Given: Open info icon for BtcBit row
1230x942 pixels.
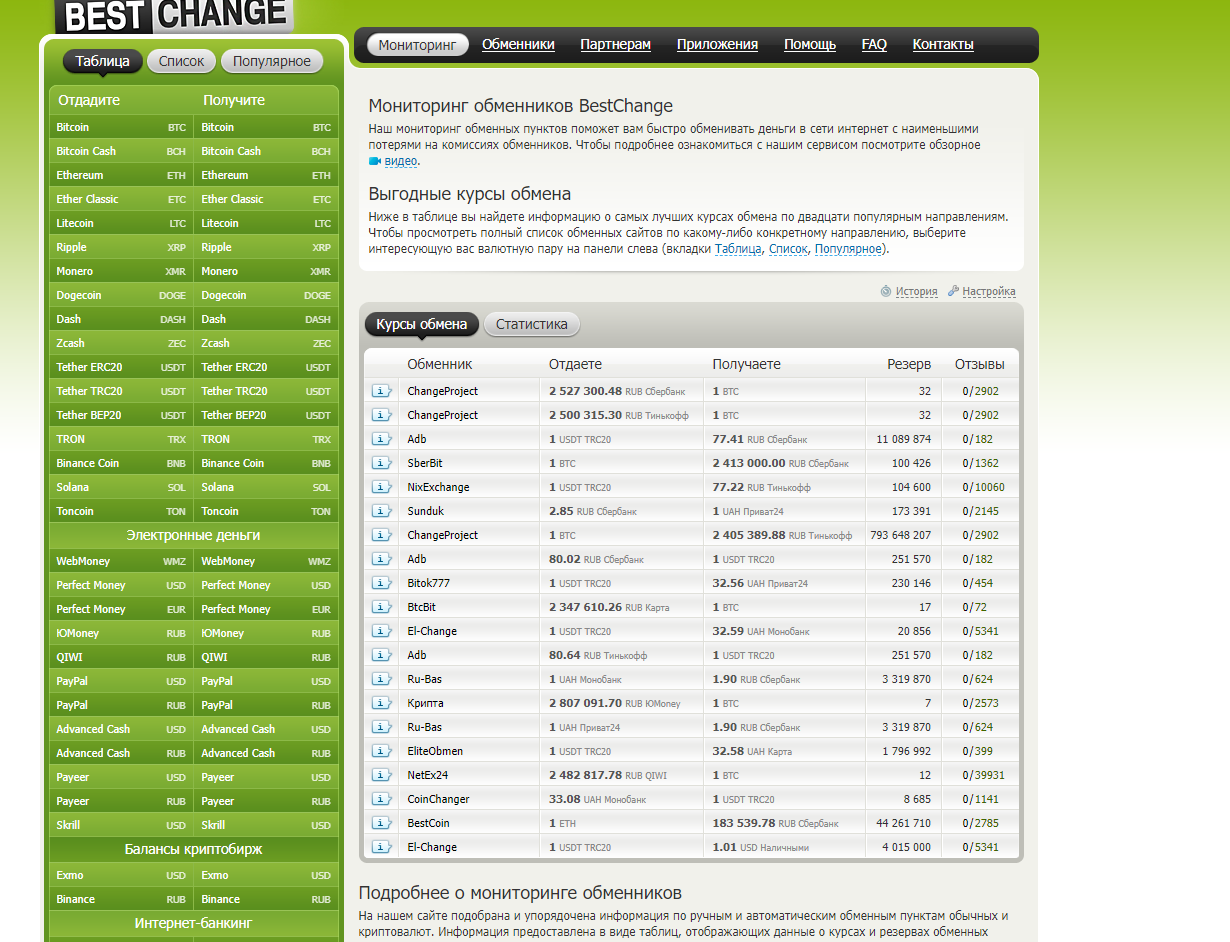Looking at the screenshot, I should pos(381,607).
